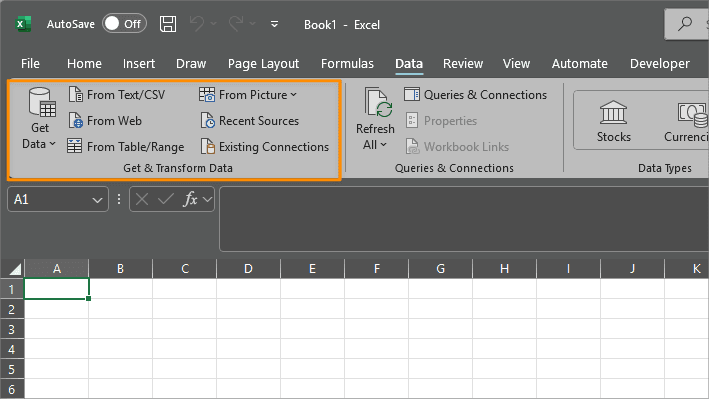The image size is (709, 399).
Task: Toggle AutoSave on
Action: pos(124,24)
